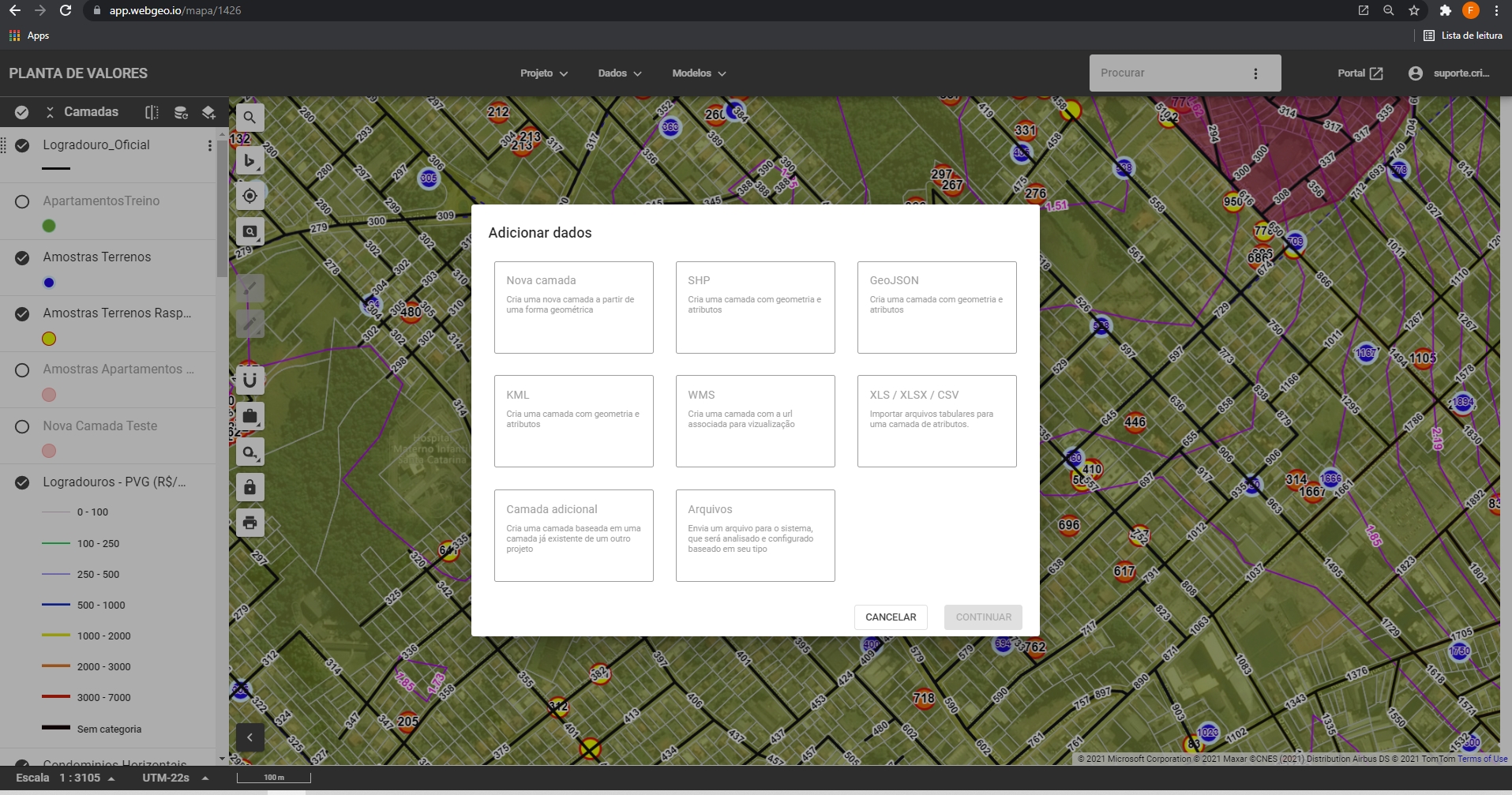Click the locate position target icon
Screen dimensions: 1512x795
249,196
